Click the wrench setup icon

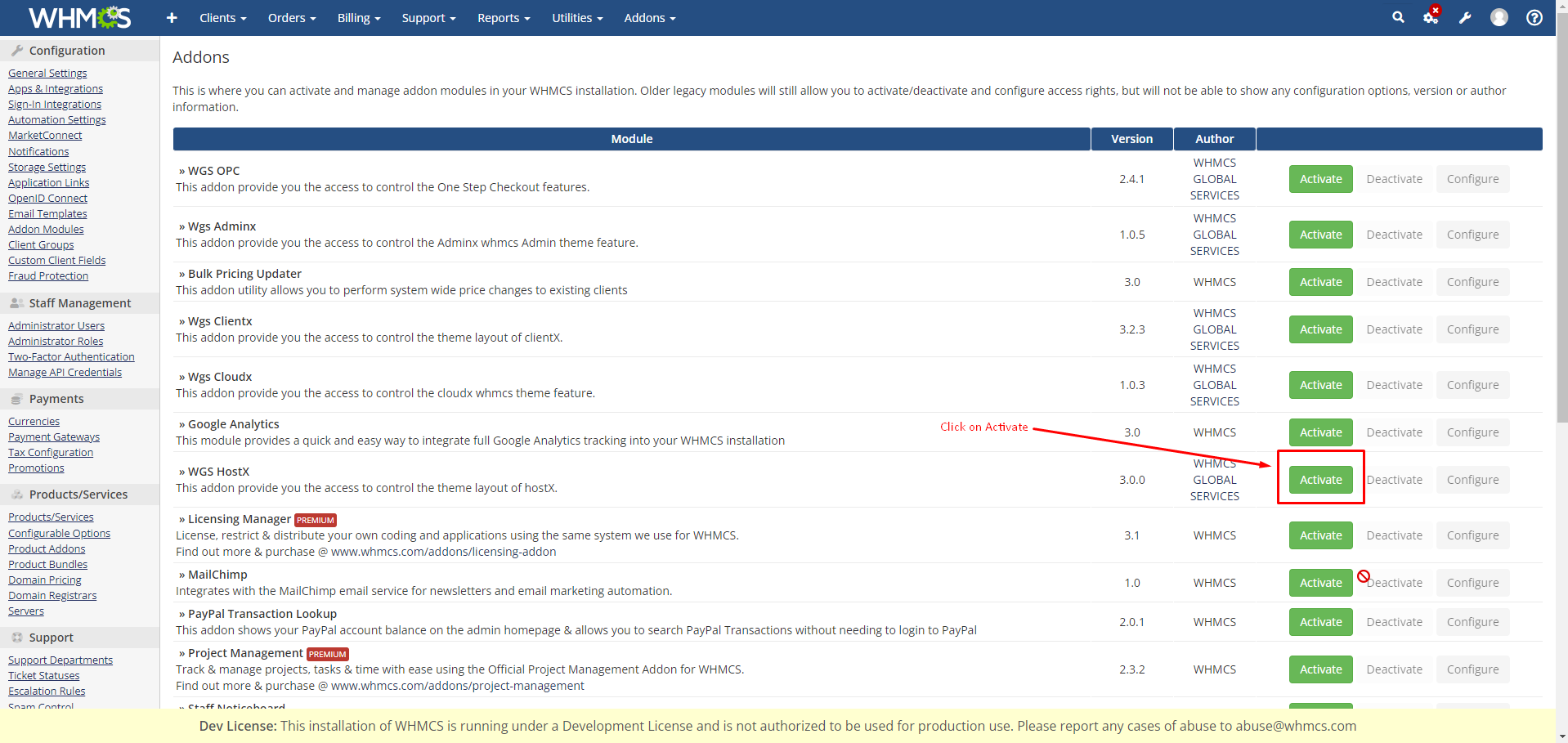coord(1465,18)
